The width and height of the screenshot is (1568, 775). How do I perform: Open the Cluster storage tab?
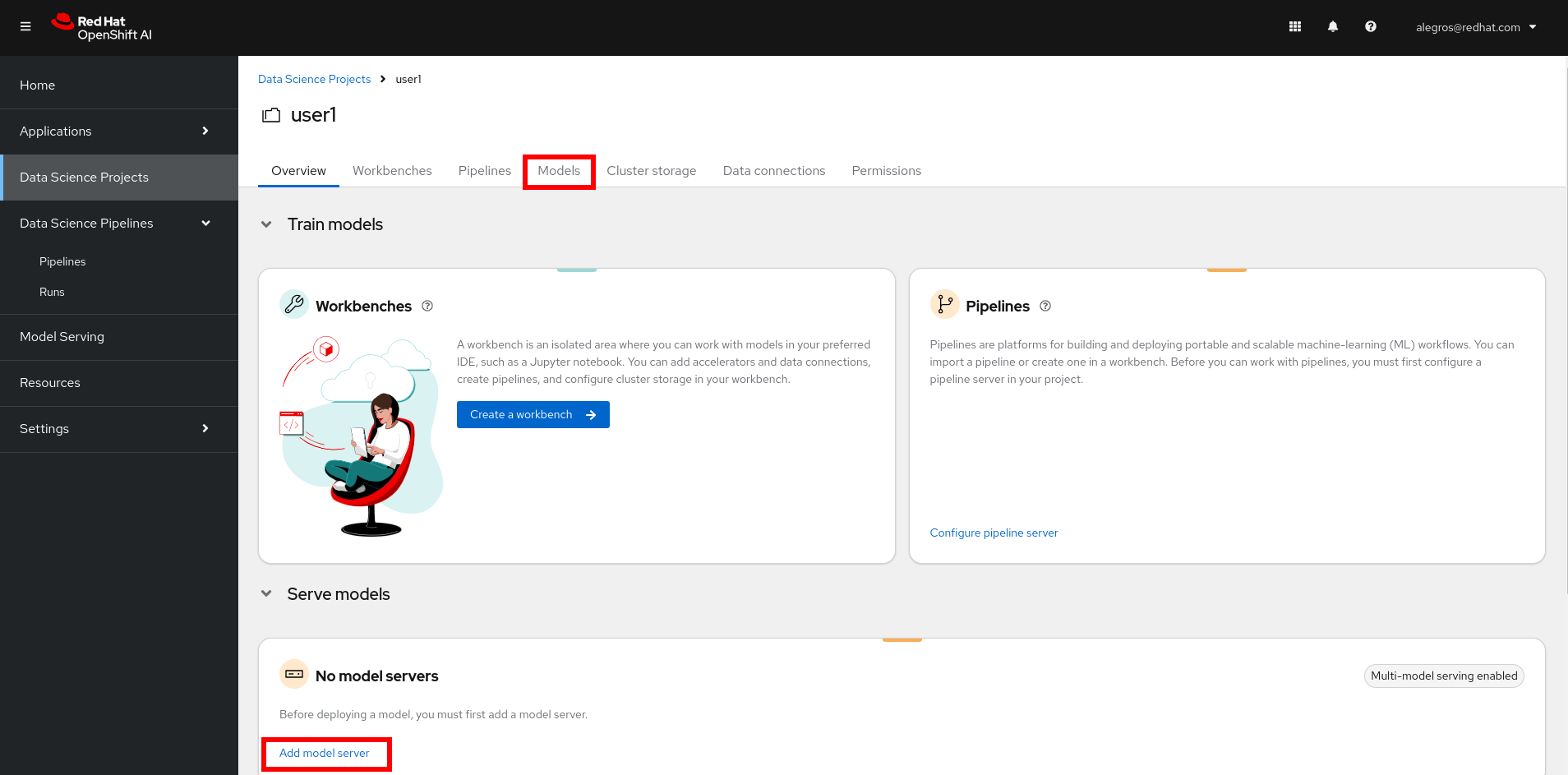(x=651, y=171)
